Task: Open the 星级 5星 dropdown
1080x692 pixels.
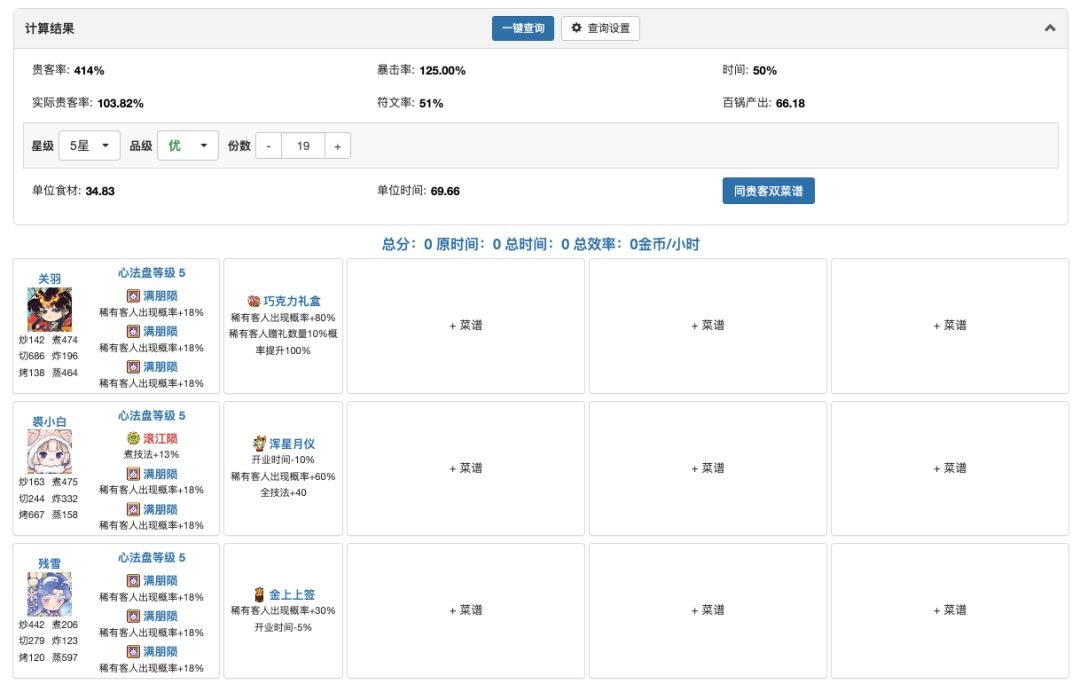Action: pos(90,146)
